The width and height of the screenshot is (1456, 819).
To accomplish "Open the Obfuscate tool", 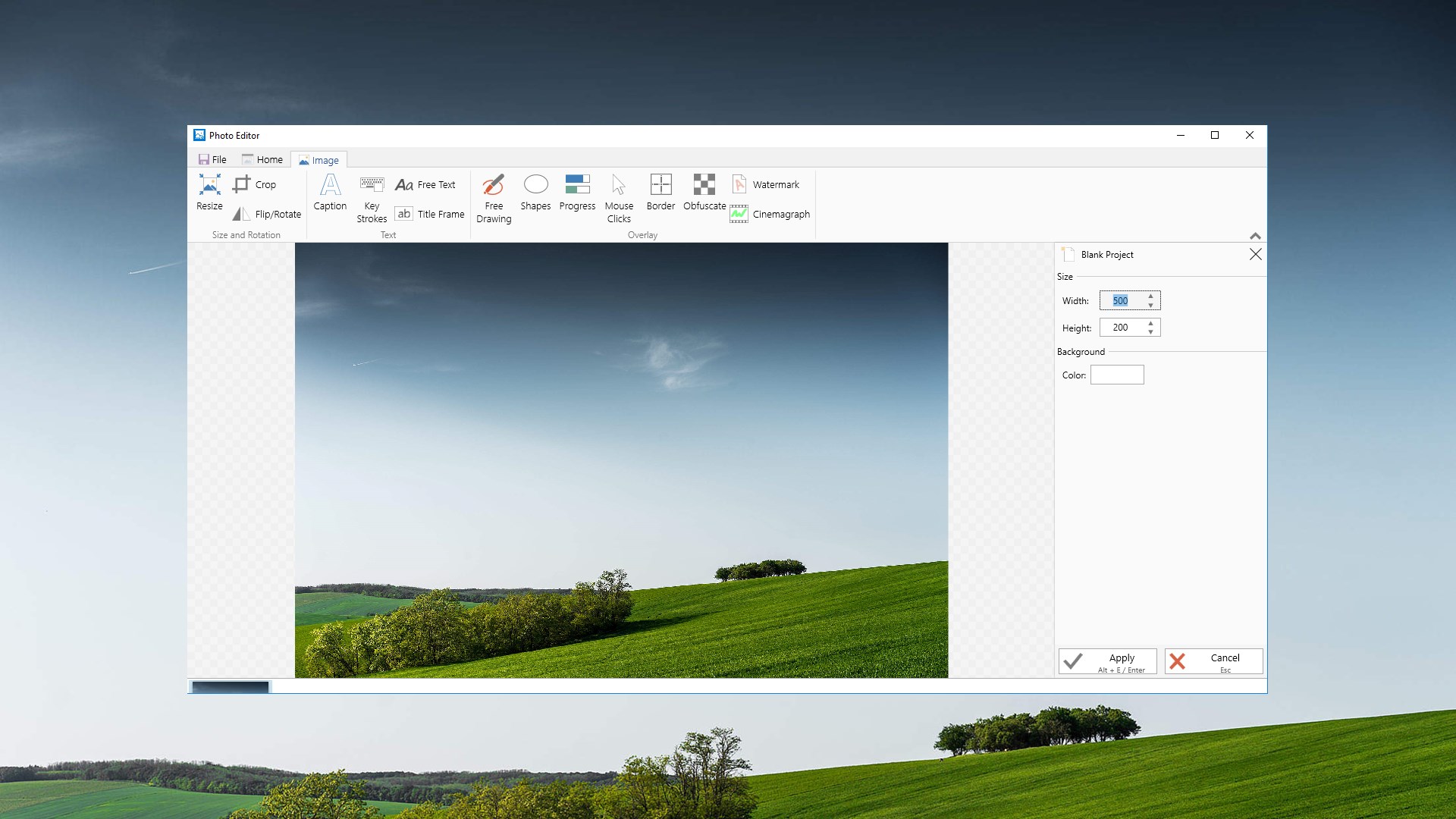I will pyautogui.click(x=704, y=193).
